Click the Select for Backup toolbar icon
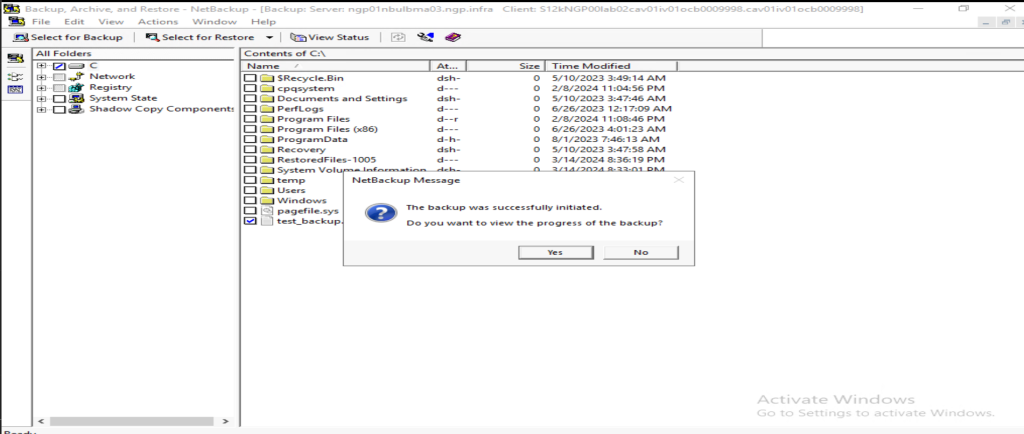Image resolution: width=1024 pixels, height=434 pixels. [x=21, y=37]
